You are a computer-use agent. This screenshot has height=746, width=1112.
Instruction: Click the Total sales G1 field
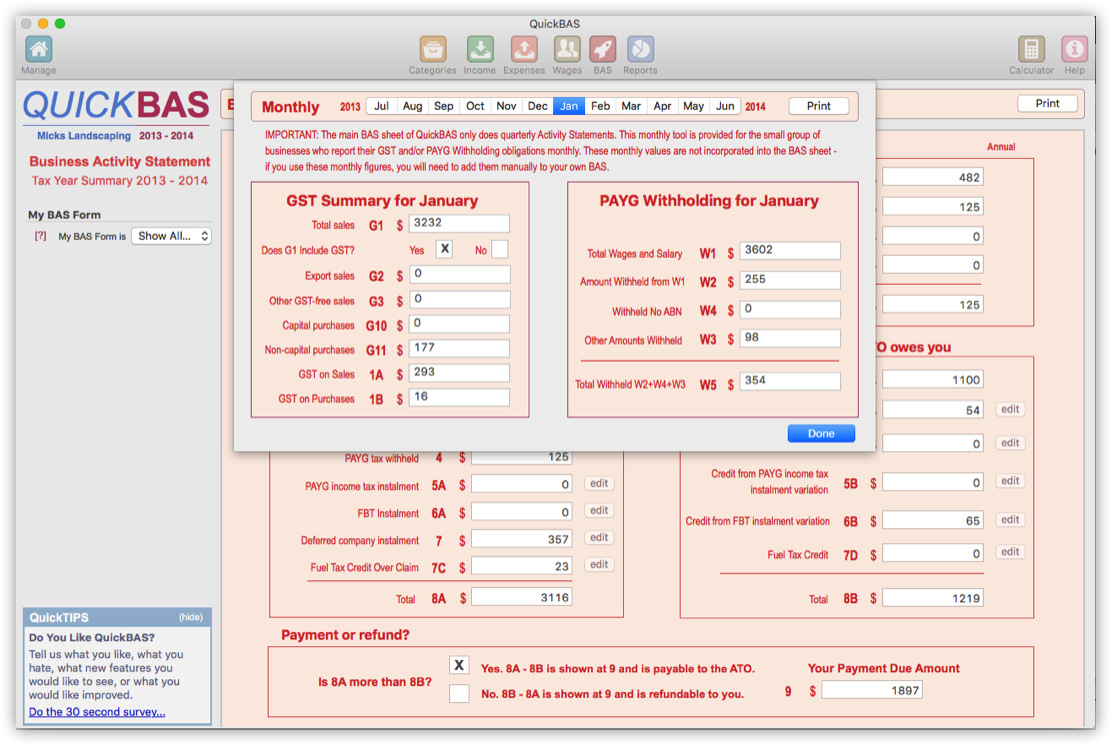click(x=459, y=225)
